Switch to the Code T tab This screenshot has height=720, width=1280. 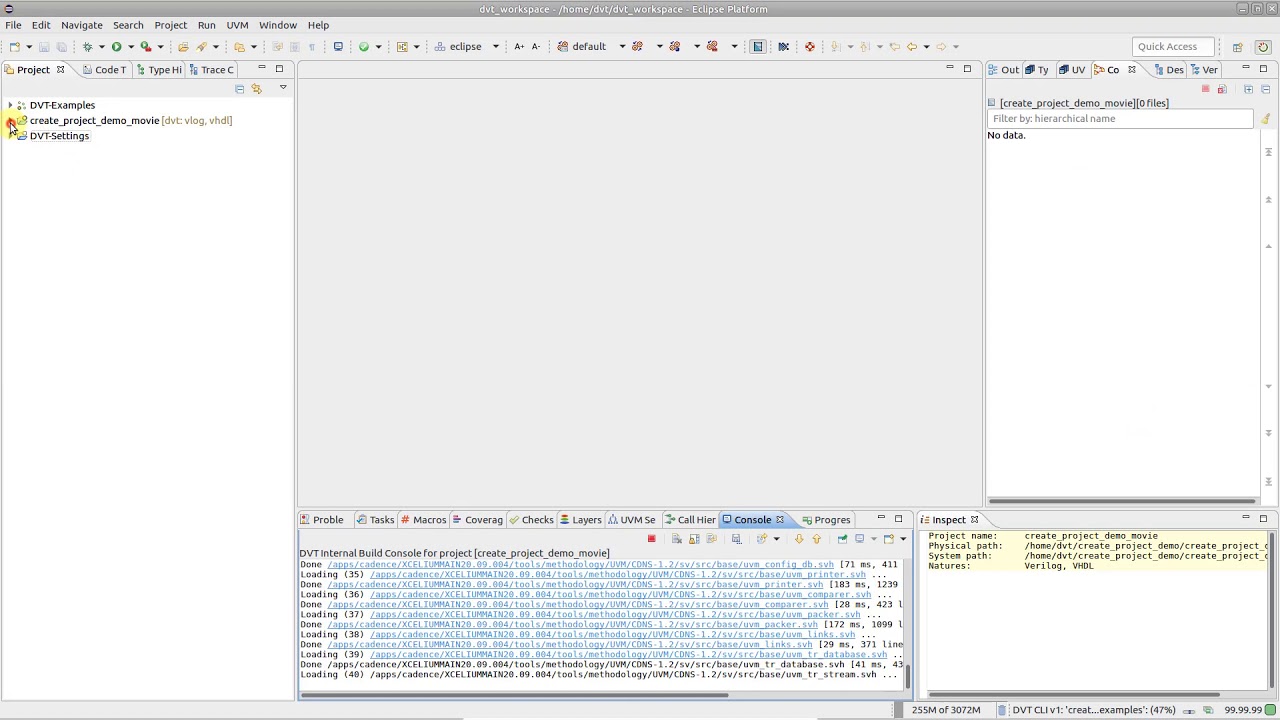click(103, 70)
